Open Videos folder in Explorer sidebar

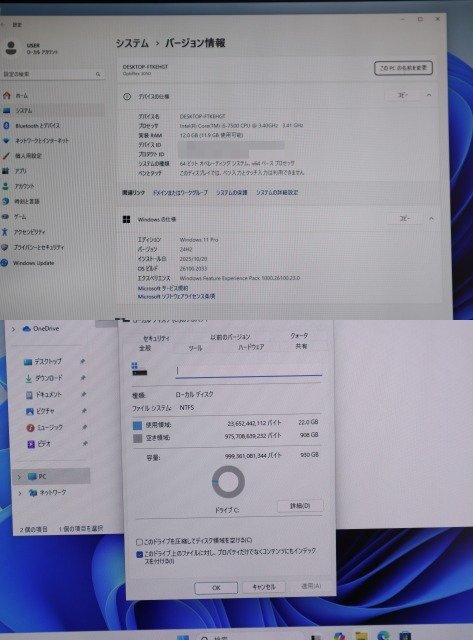[39, 444]
